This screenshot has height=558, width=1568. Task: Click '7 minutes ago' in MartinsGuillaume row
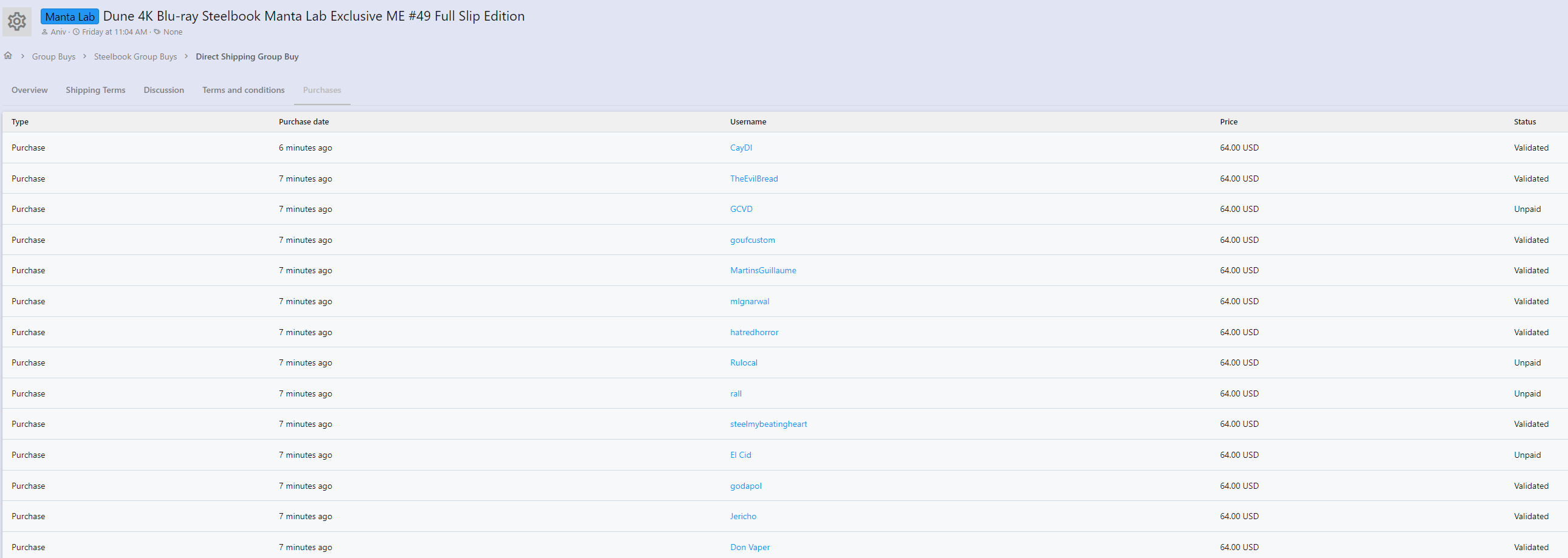(306, 271)
